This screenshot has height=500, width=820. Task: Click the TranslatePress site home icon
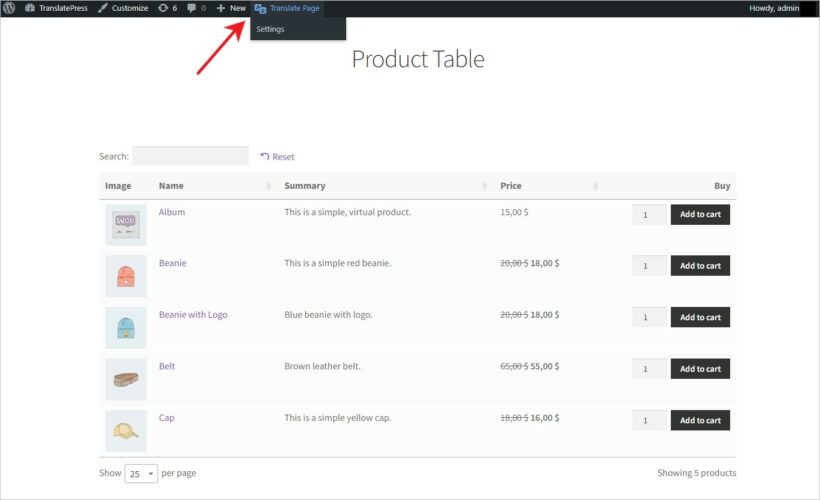coord(29,8)
